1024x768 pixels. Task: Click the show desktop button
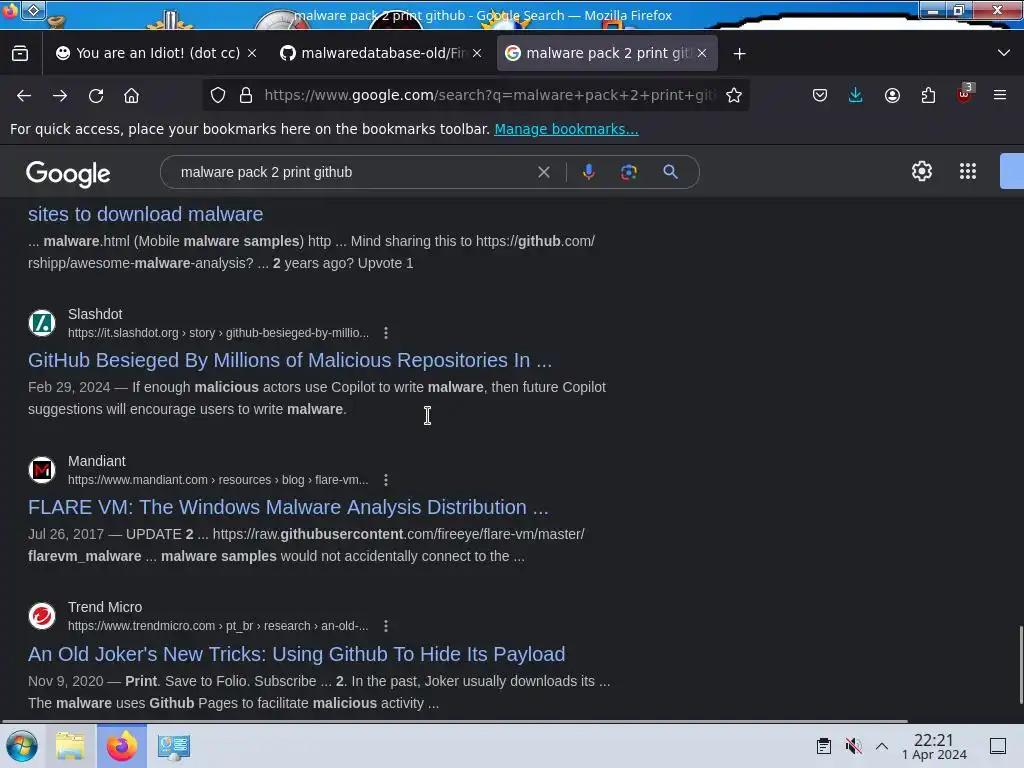(998, 746)
